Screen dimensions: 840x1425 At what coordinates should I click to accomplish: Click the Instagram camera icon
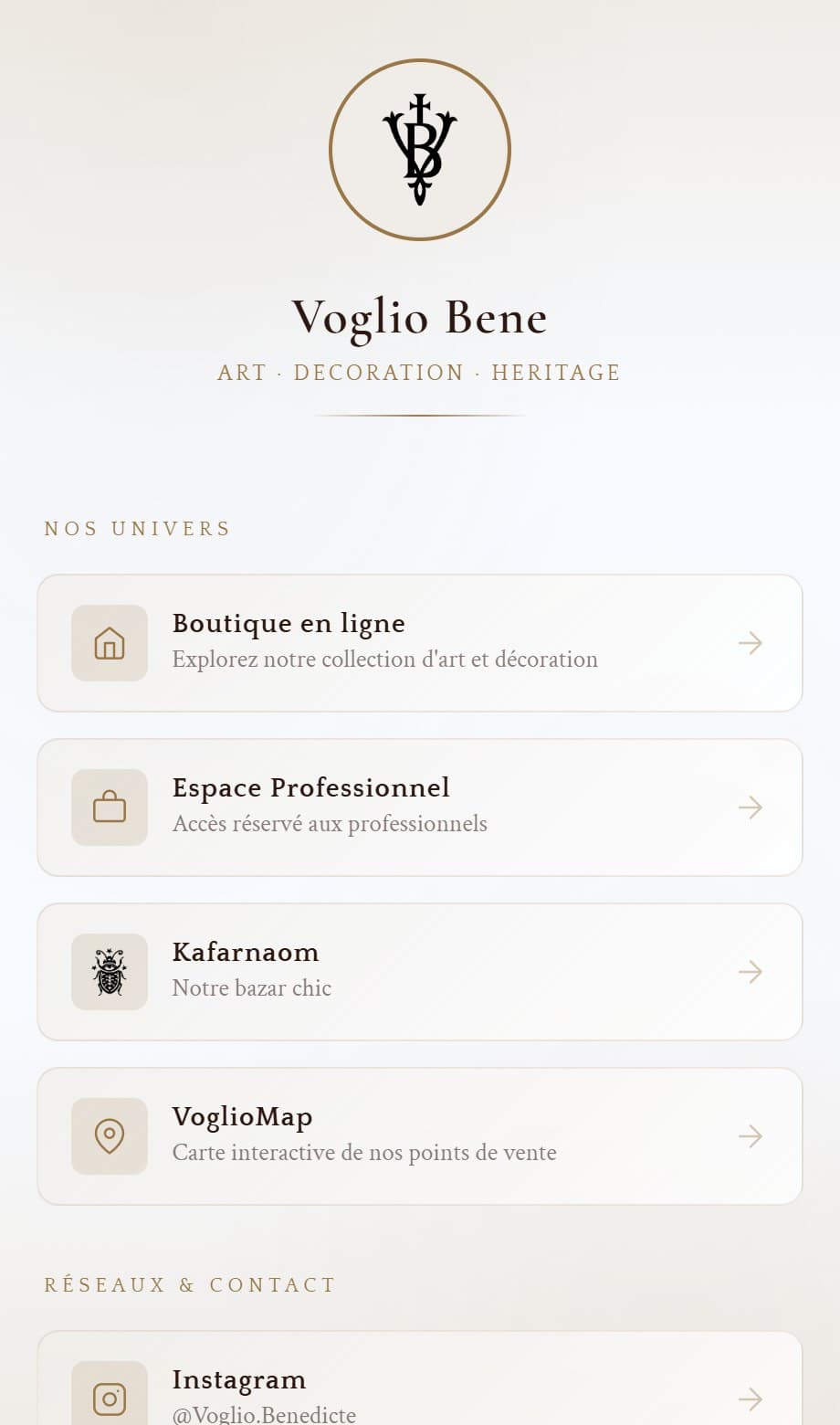click(x=110, y=1399)
